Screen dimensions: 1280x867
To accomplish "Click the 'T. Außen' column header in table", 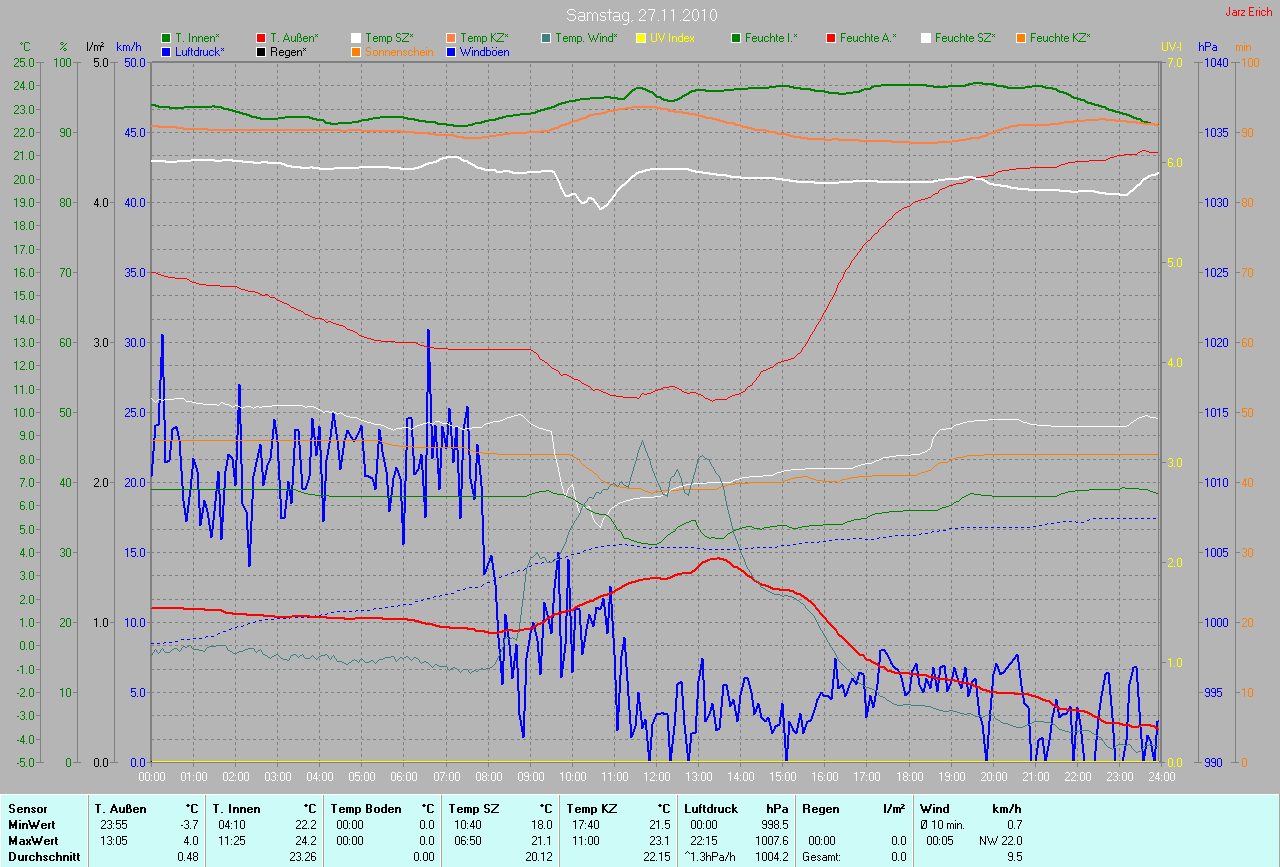I will click(121, 809).
